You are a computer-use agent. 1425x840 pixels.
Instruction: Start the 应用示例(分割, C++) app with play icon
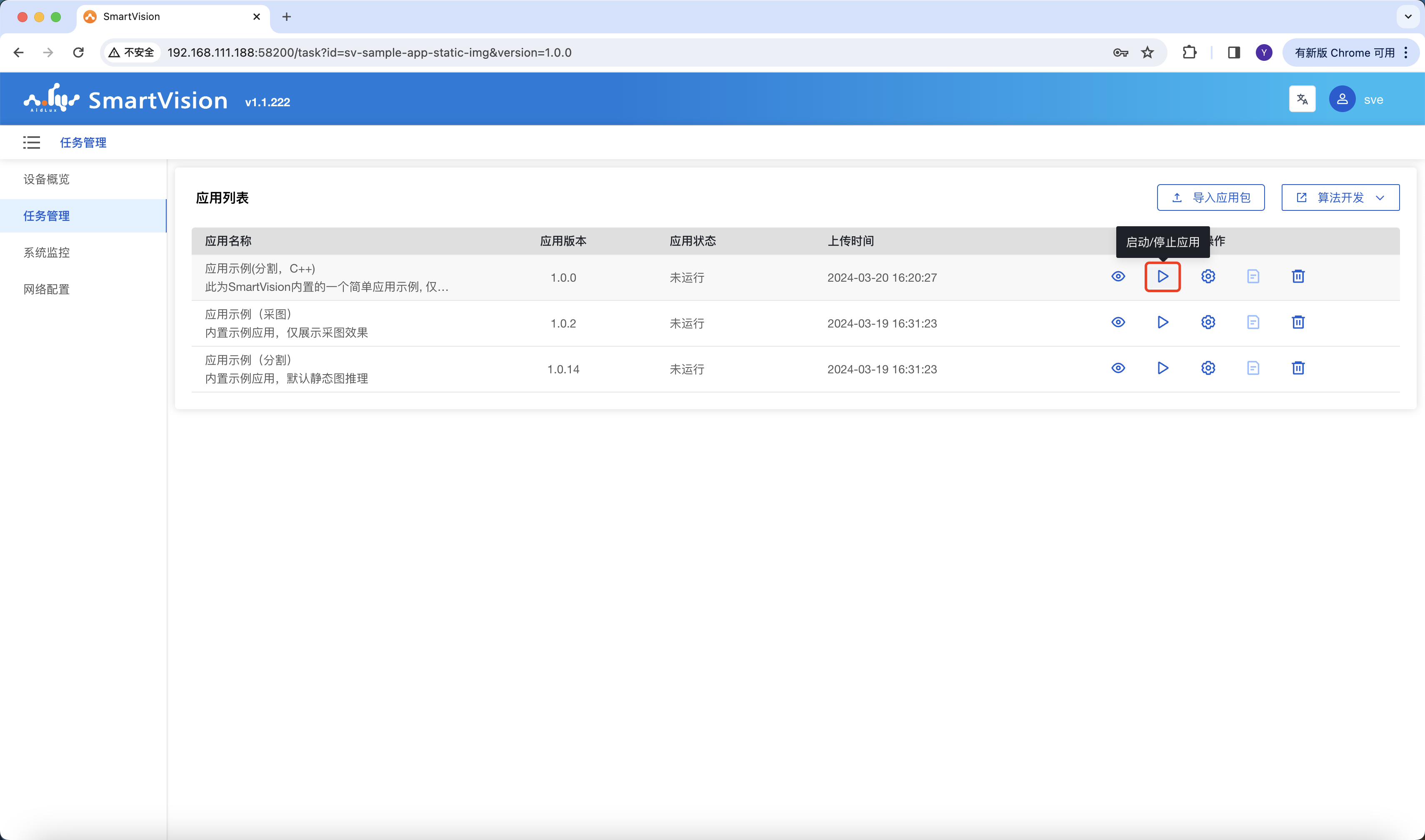pos(1162,277)
